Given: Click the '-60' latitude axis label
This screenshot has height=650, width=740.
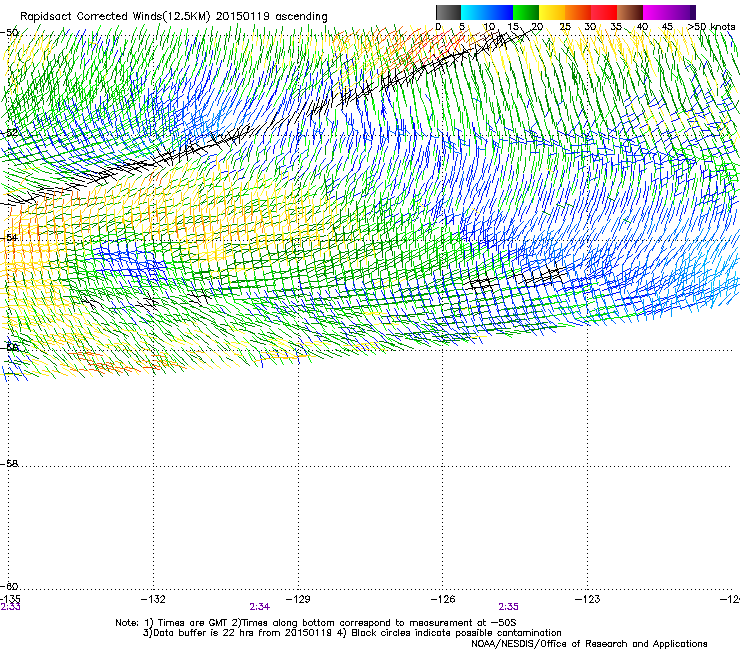Looking at the screenshot, I should pos(9,586).
